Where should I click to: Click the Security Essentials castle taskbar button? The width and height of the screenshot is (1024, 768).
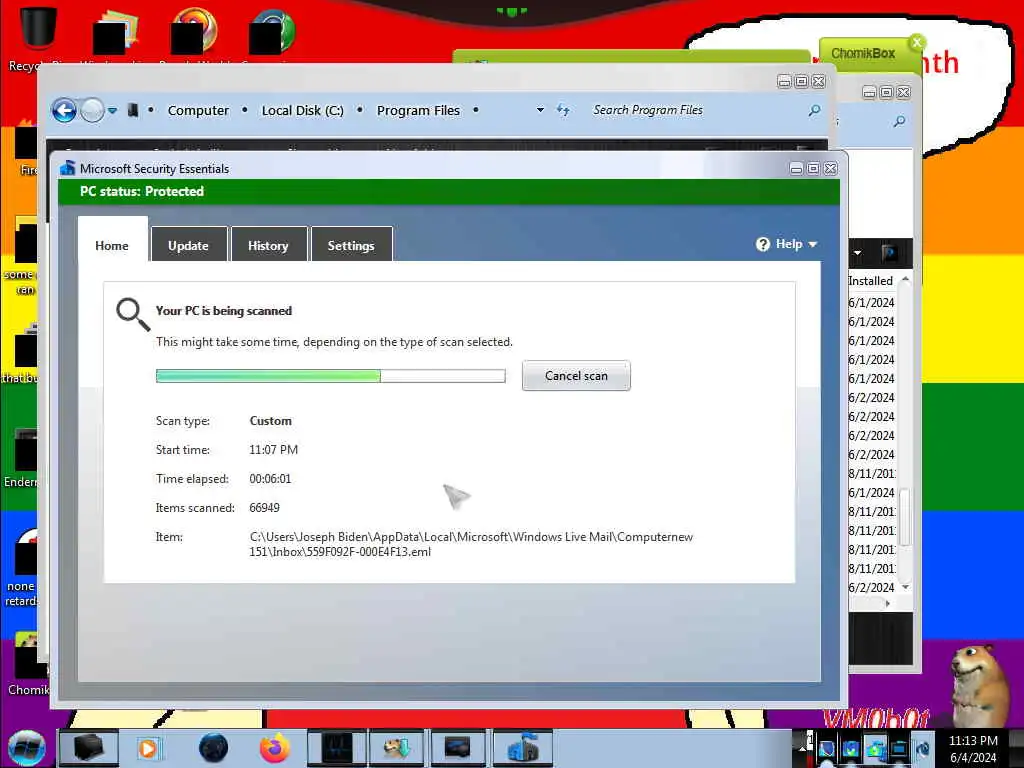[x=522, y=748]
